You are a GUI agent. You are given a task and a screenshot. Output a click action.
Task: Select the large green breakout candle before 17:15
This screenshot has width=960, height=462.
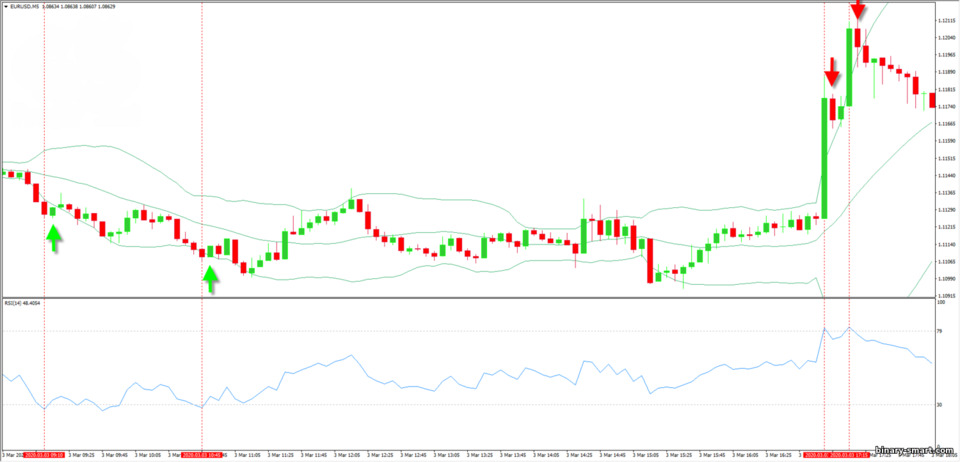[824, 158]
